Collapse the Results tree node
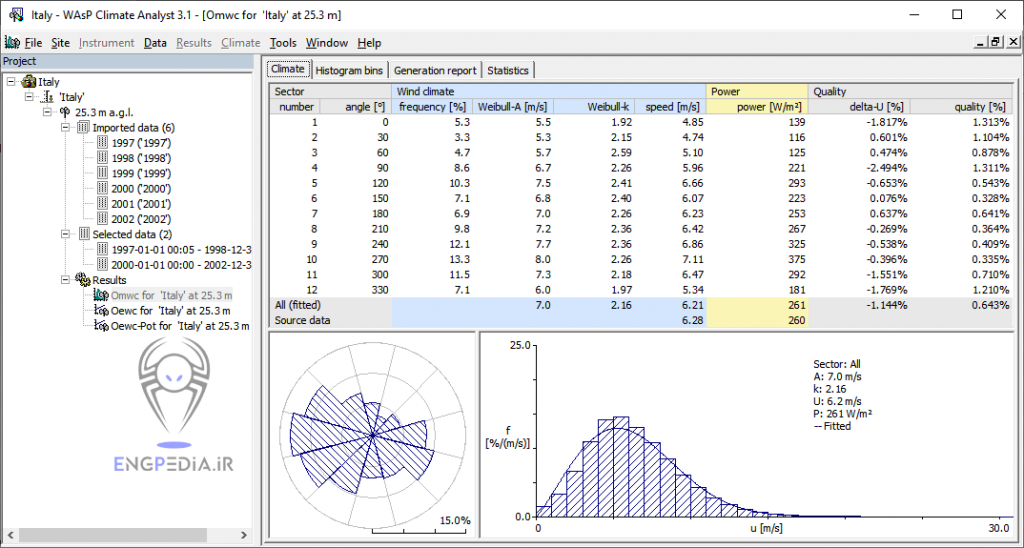The width and height of the screenshot is (1024, 548). point(65,280)
